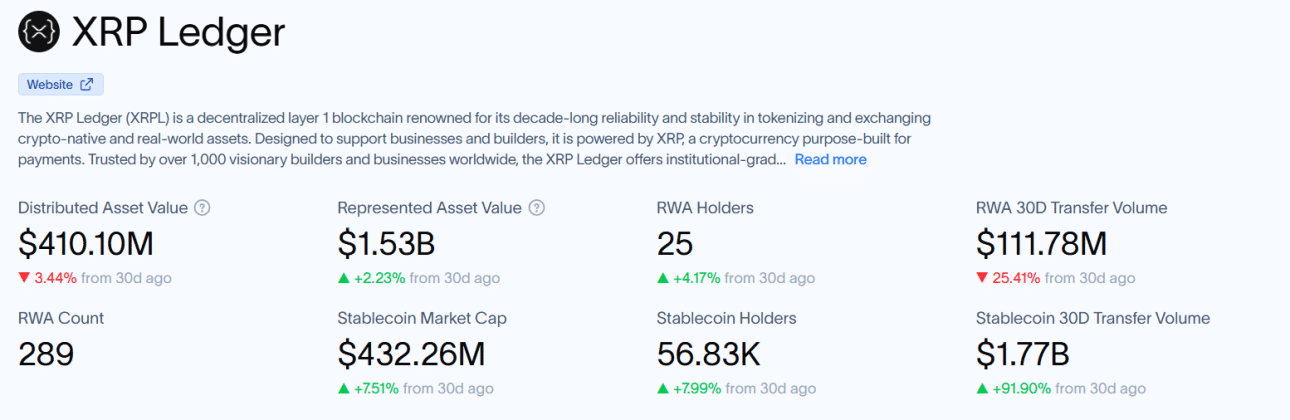Click the RWA Holders label
Viewport: 1290px width, 420px height.
pyautogui.click(x=705, y=208)
